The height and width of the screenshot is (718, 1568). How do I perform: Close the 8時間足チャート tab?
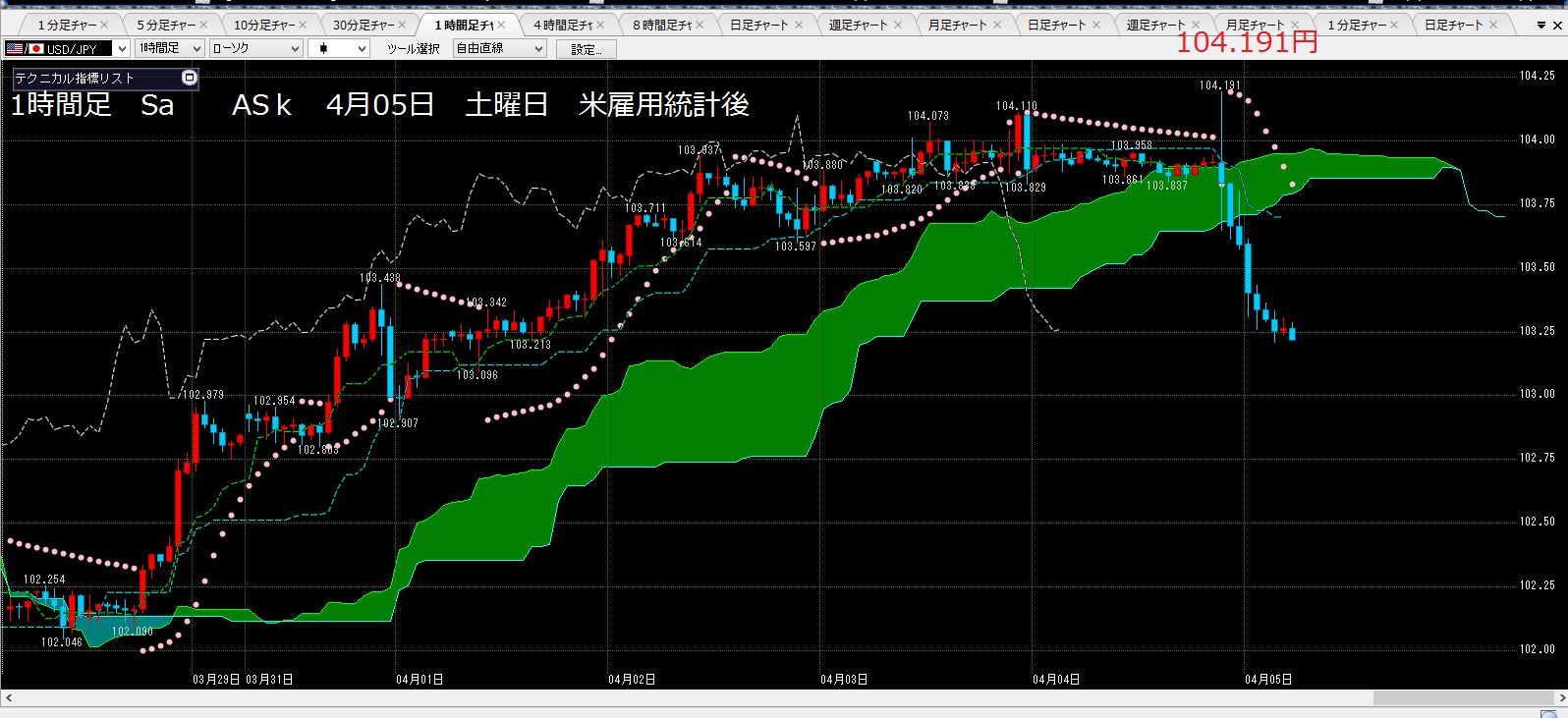(700, 25)
